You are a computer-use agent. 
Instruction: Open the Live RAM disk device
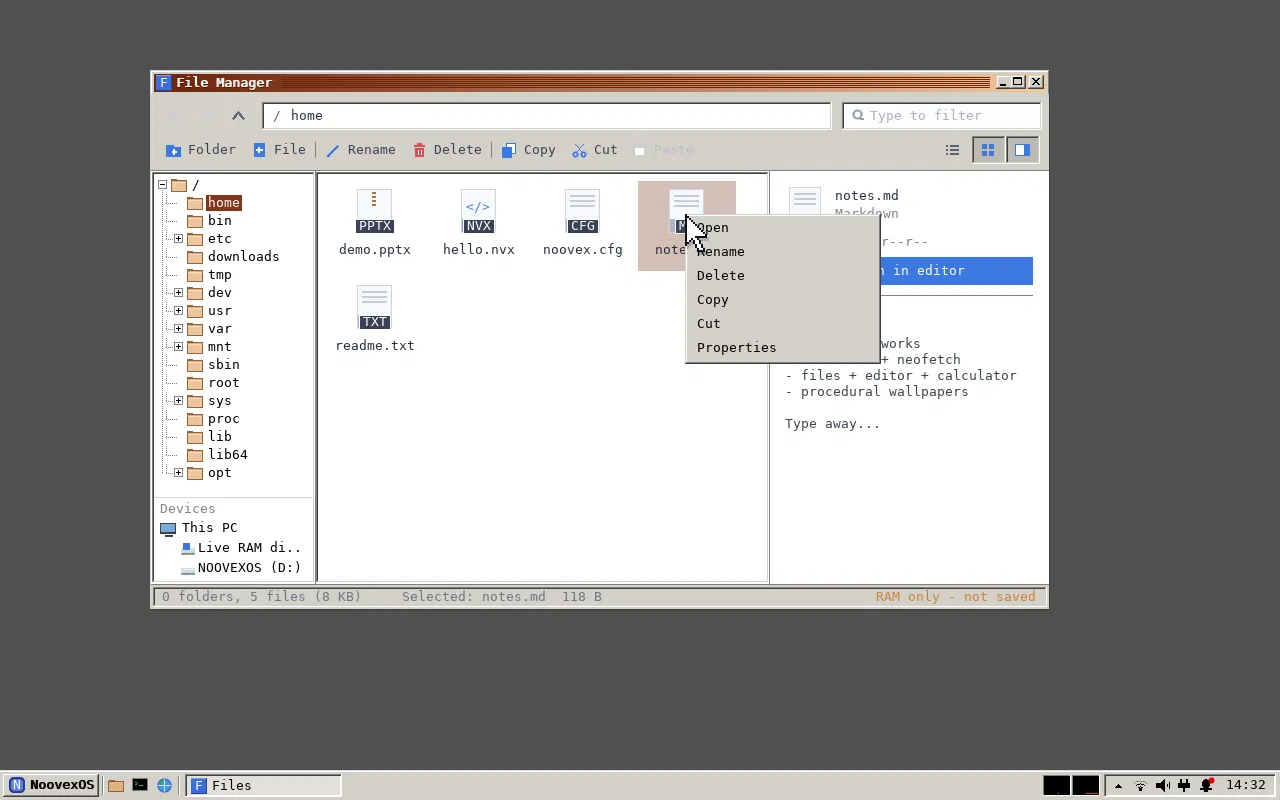click(x=241, y=548)
